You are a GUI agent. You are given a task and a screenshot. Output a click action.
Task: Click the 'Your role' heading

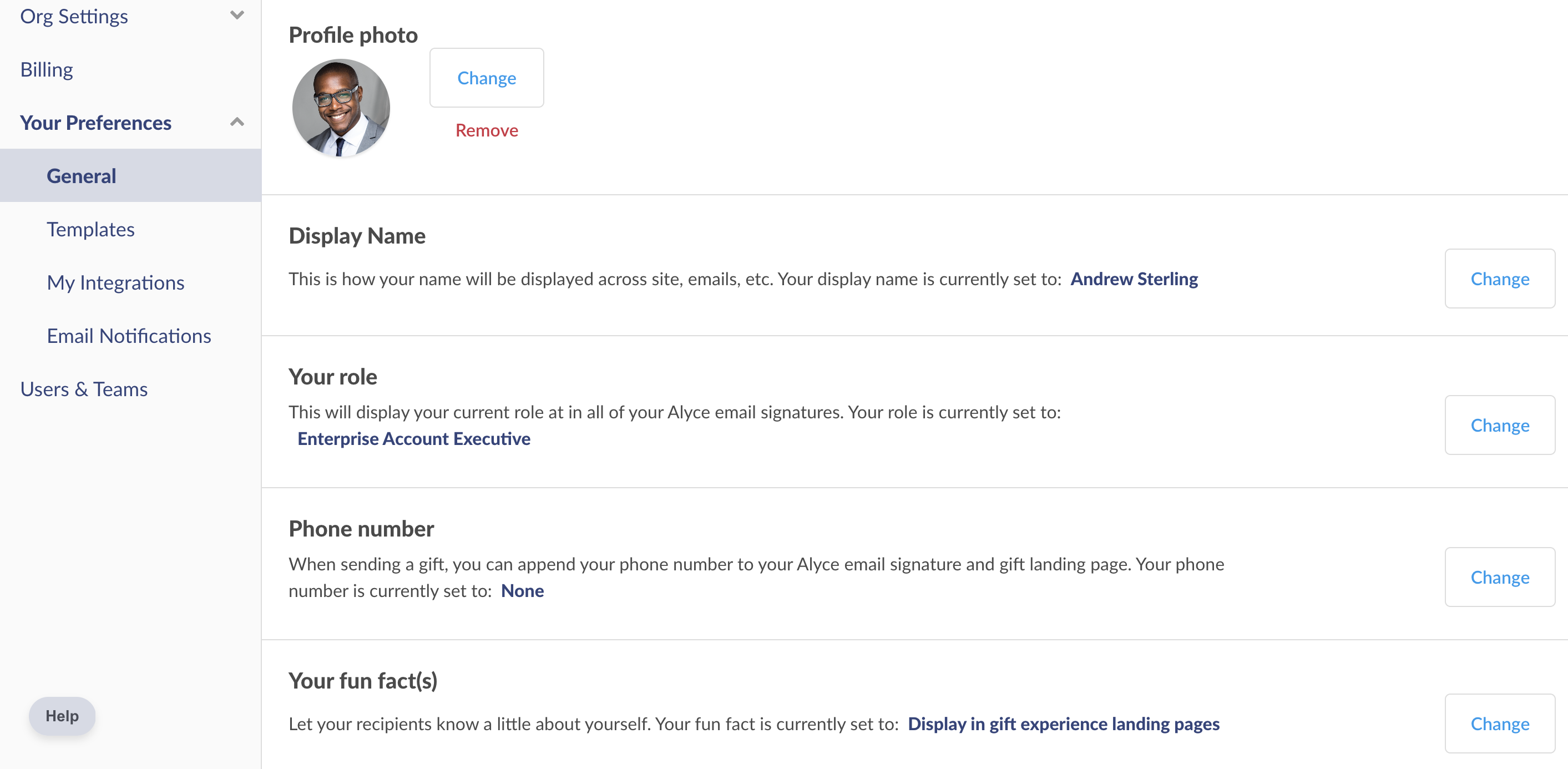pos(333,376)
